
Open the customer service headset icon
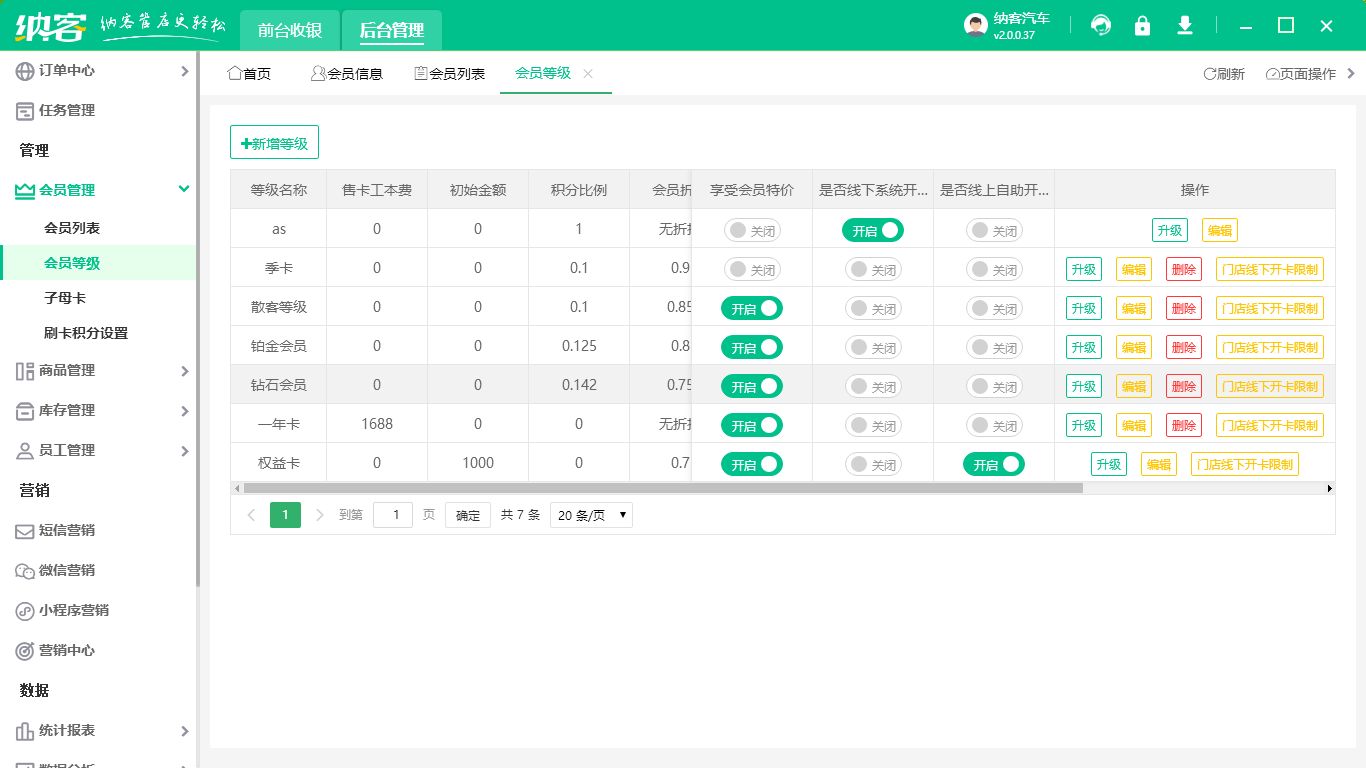pos(1101,26)
